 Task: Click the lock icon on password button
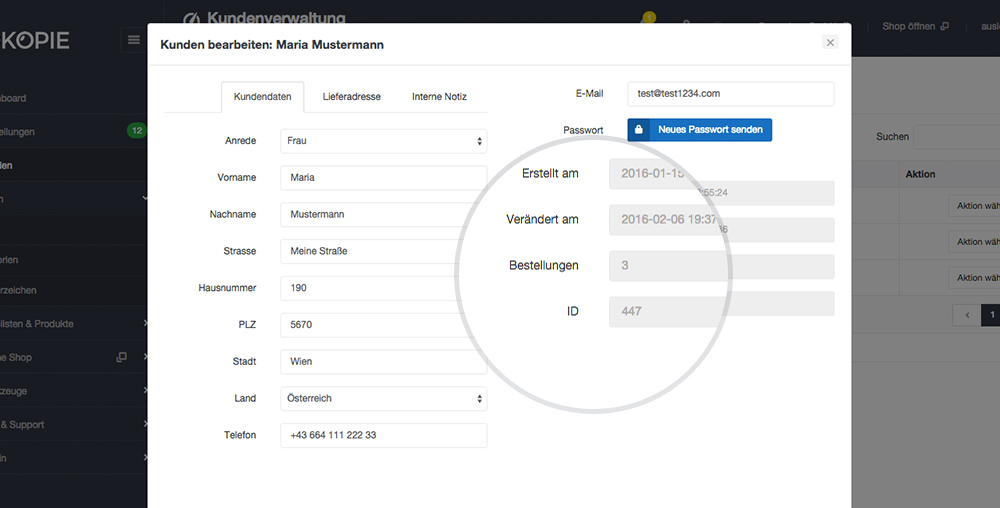coord(638,129)
